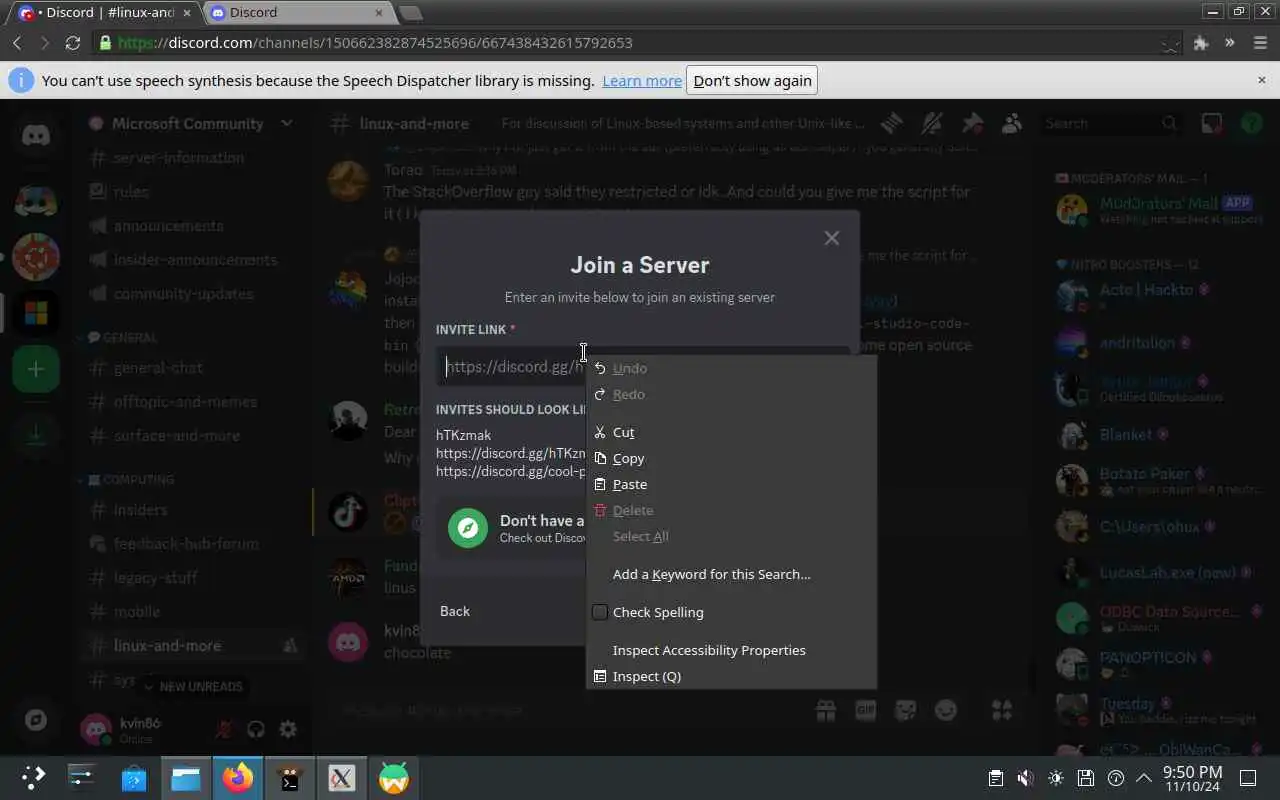Open the general-chat channel

pyautogui.click(x=193, y=368)
